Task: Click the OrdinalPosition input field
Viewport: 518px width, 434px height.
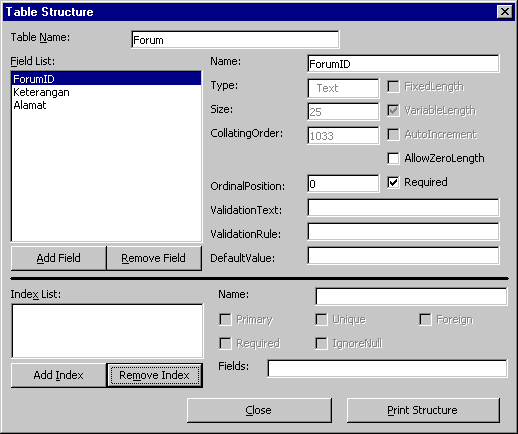Action: [x=343, y=184]
